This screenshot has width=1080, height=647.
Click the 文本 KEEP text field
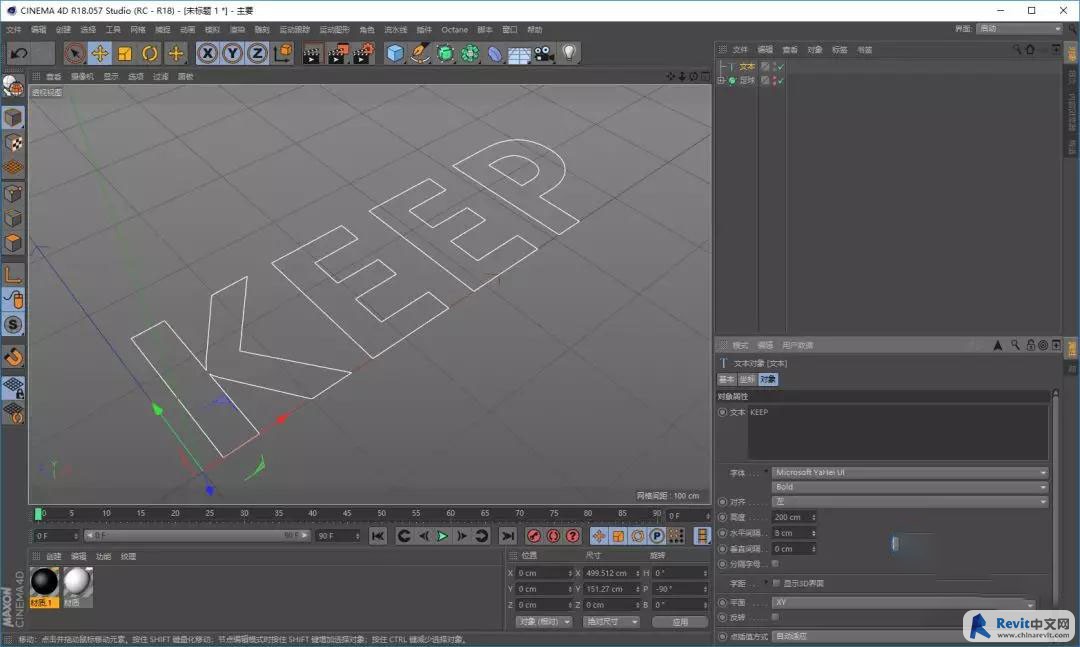click(898, 432)
